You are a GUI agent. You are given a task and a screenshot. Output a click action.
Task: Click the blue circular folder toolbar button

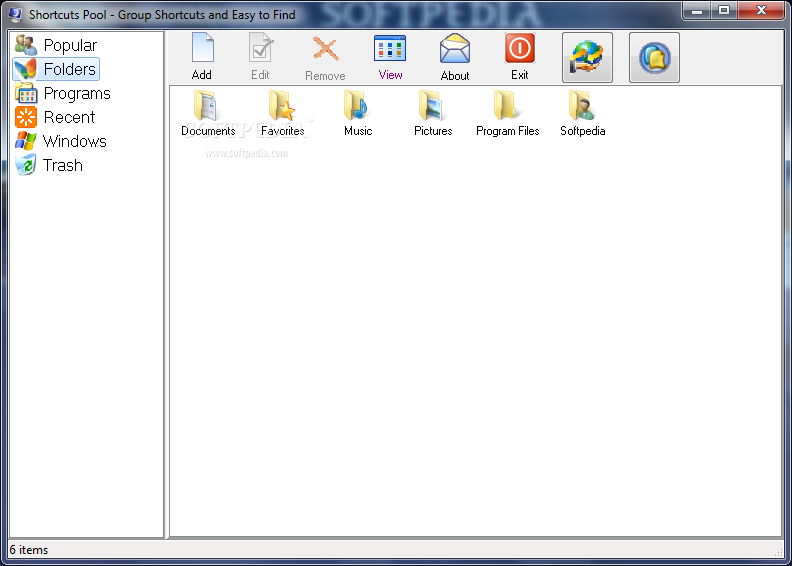click(654, 57)
